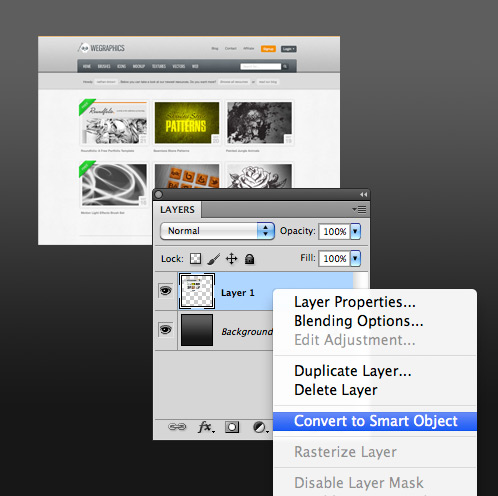The height and width of the screenshot is (496, 498).
Task: Select Duplicate Layer... from context menu
Action: pos(353,371)
